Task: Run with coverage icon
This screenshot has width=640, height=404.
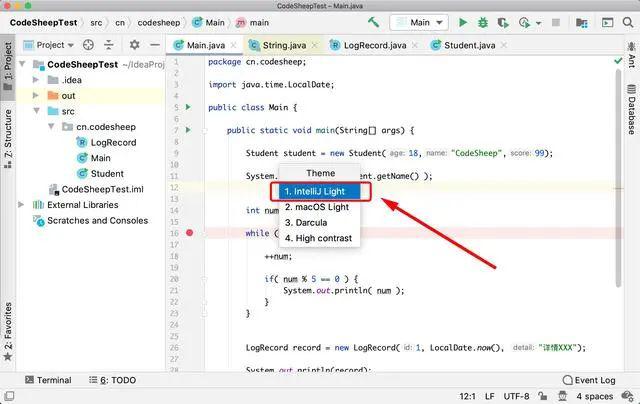Action: (503, 23)
